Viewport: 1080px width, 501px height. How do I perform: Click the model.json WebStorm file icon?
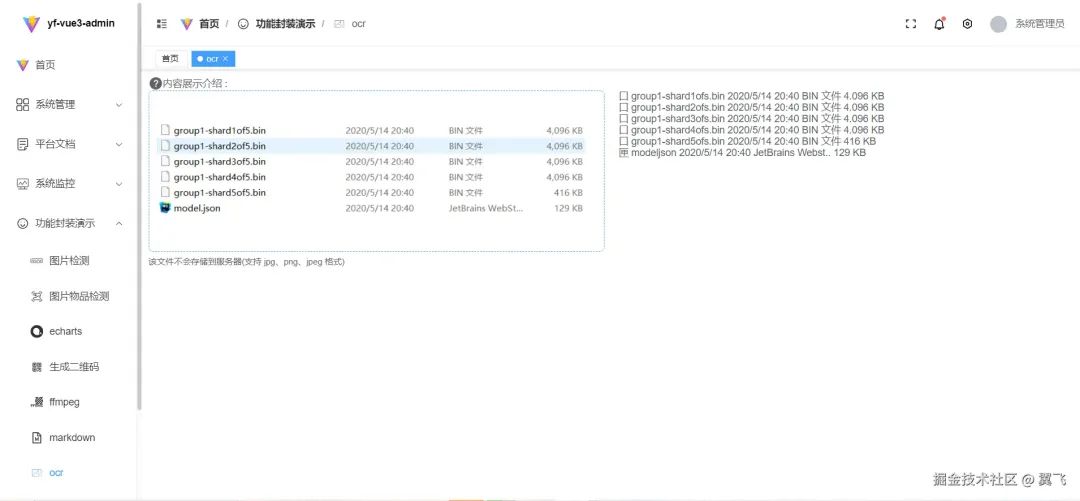click(165, 207)
